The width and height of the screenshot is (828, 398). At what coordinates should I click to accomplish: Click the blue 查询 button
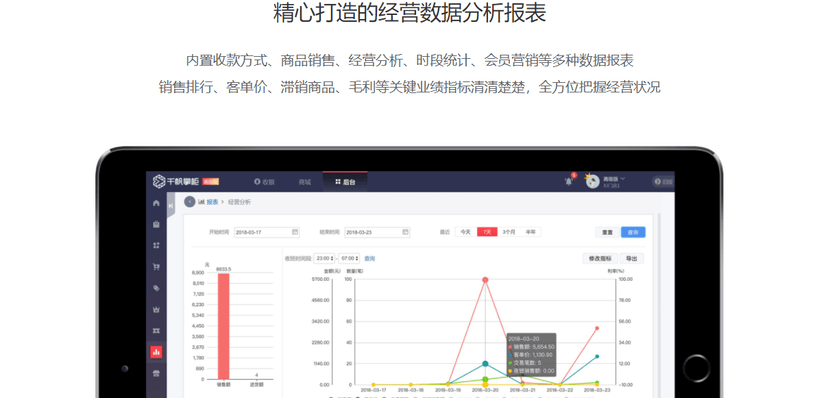(x=633, y=232)
